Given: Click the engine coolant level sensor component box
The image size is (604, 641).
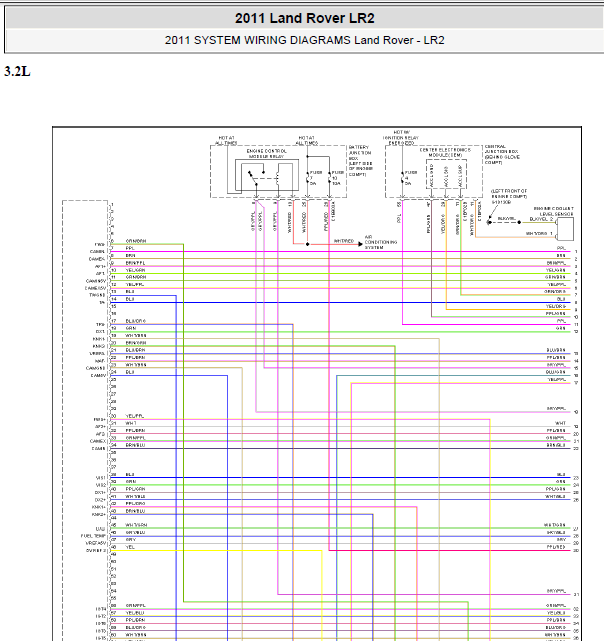Looking at the screenshot, I should 565,229.
